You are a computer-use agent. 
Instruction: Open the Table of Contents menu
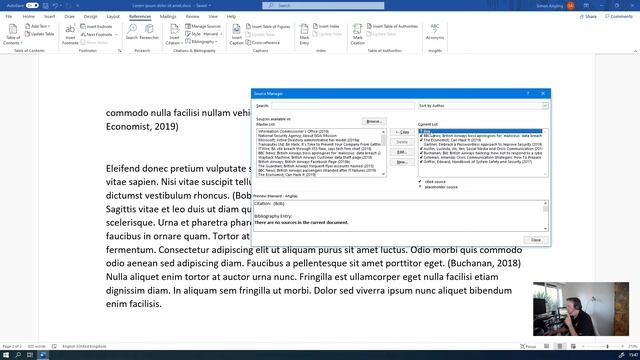(13, 34)
